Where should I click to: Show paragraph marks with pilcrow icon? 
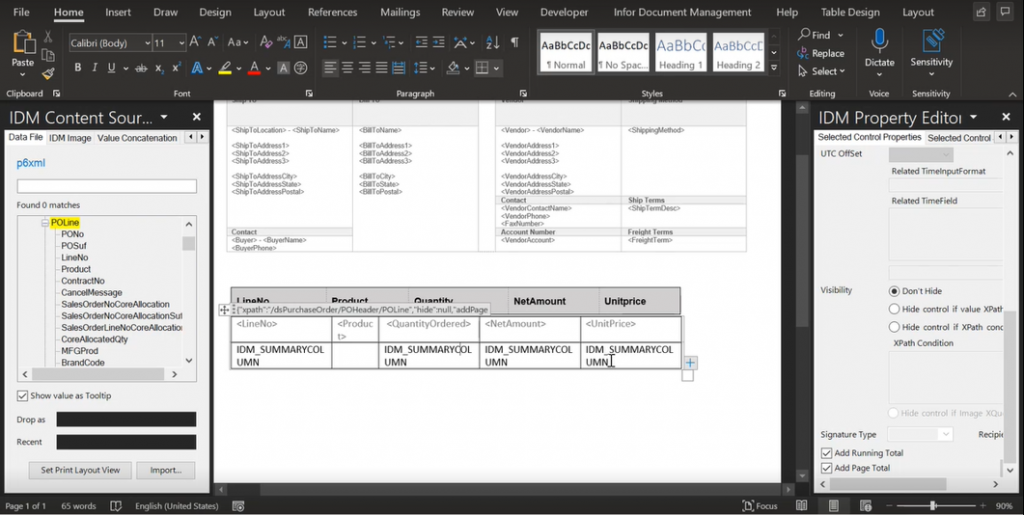(x=514, y=43)
